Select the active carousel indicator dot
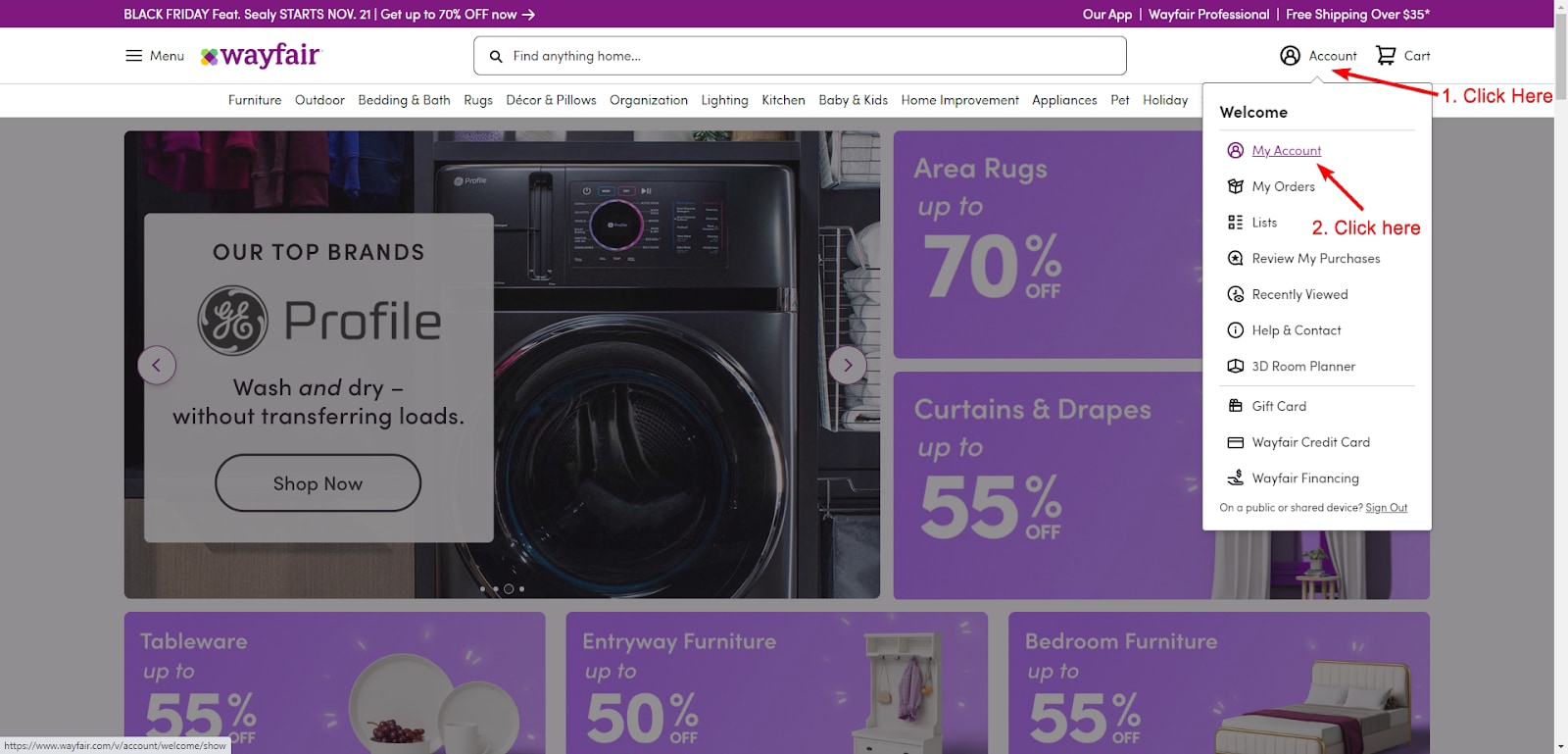This screenshot has height=754, width=1568. 509,589
